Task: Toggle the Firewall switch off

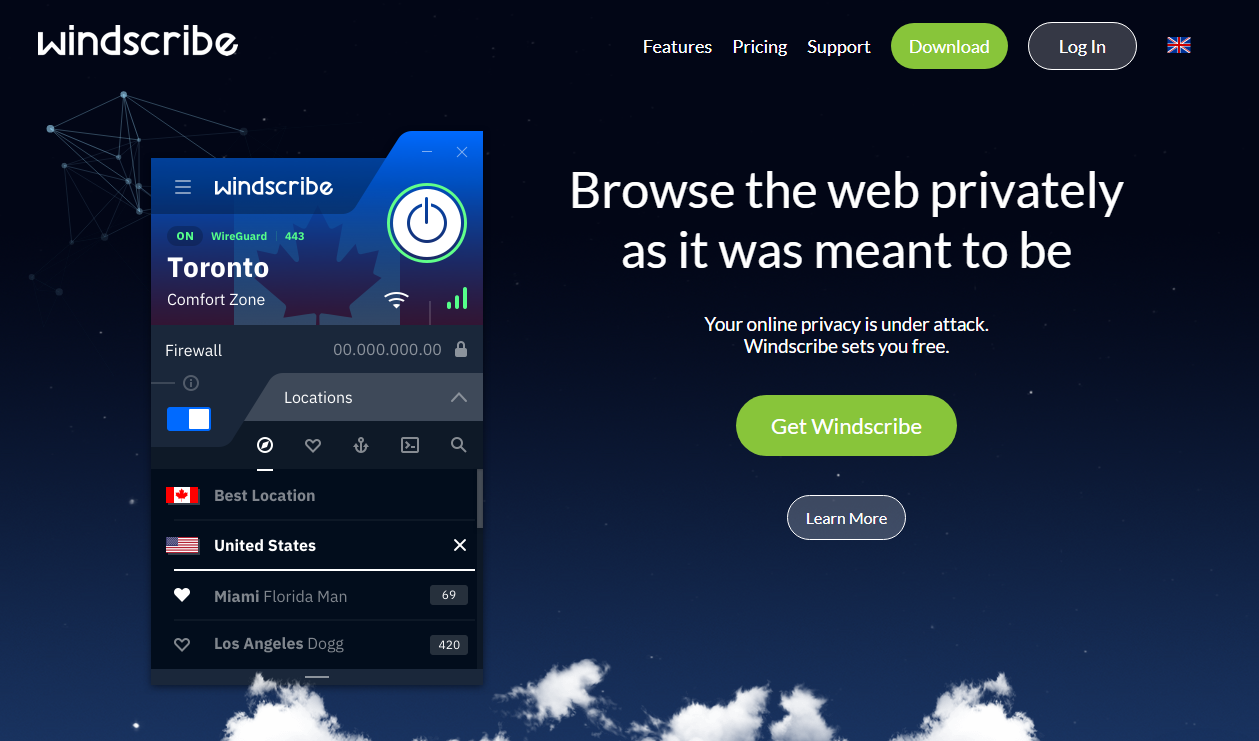Action: tap(189, 418)
